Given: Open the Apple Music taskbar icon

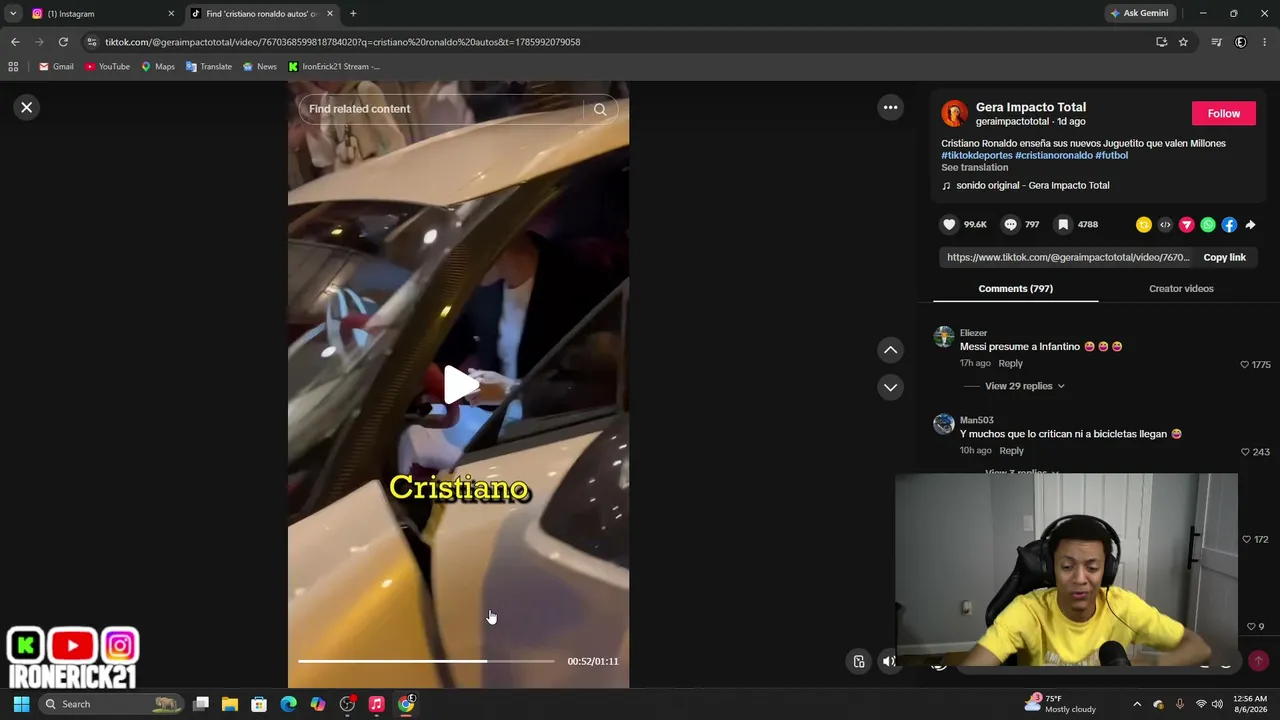Looking at the screenshot, I should (376, 704).
